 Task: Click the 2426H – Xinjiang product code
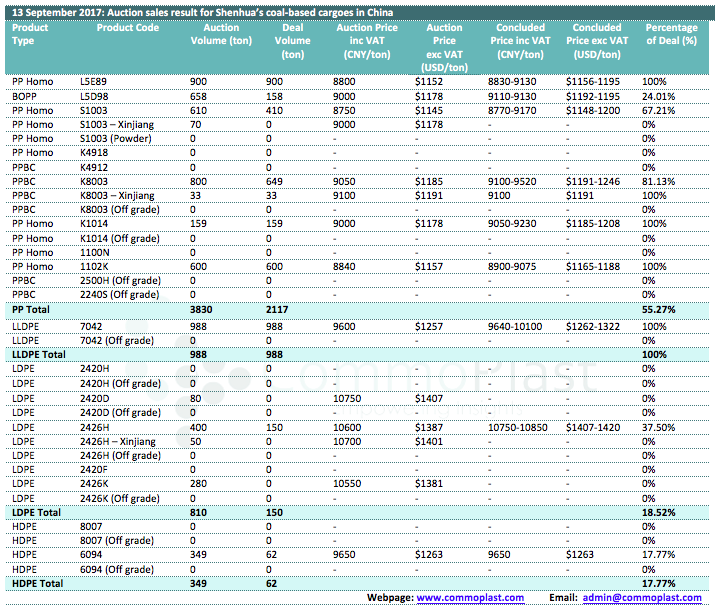117,441
